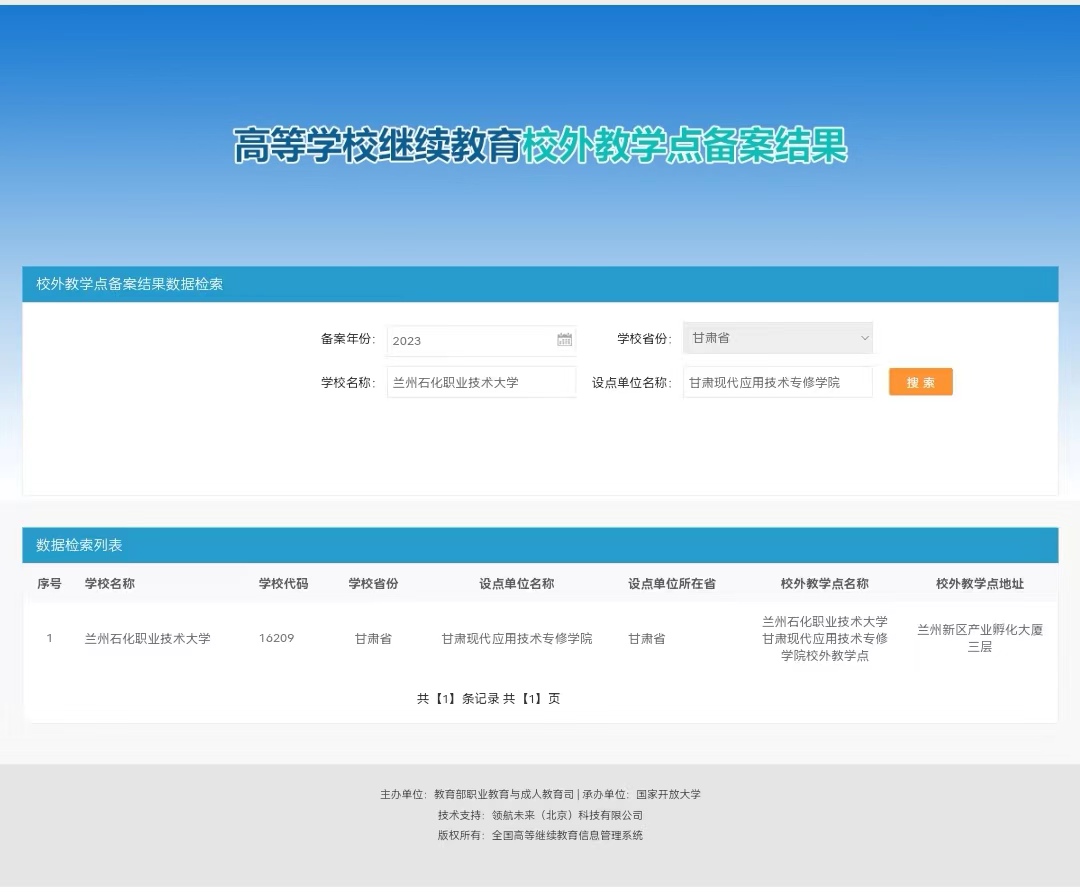1080x892 pixels.
Task: Click the 数据检索列表 panel header
Action: pyautogui.click(x=540, y=545)
